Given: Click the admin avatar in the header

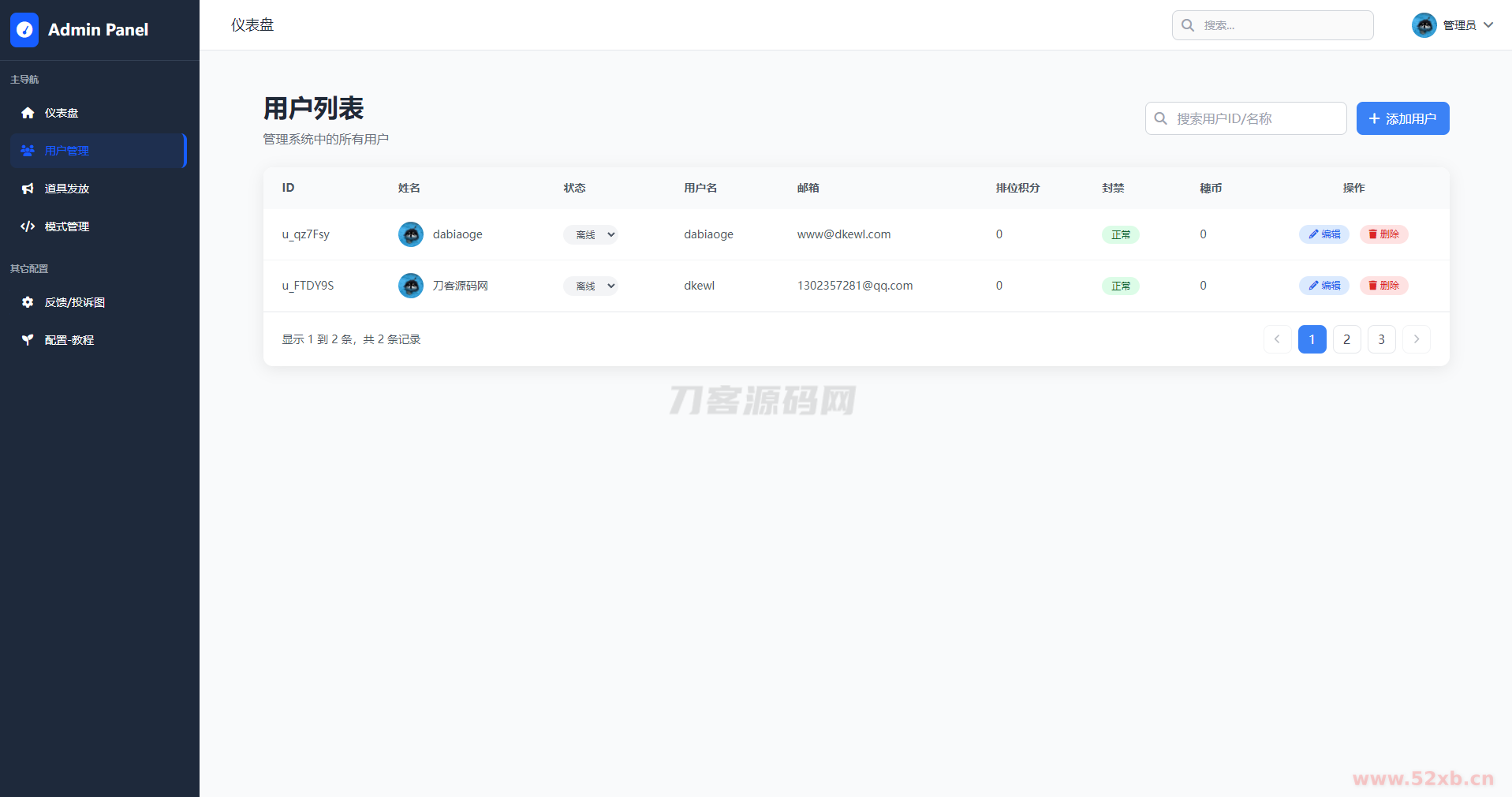Looking at the screenshot, I should click(1424, 25).
